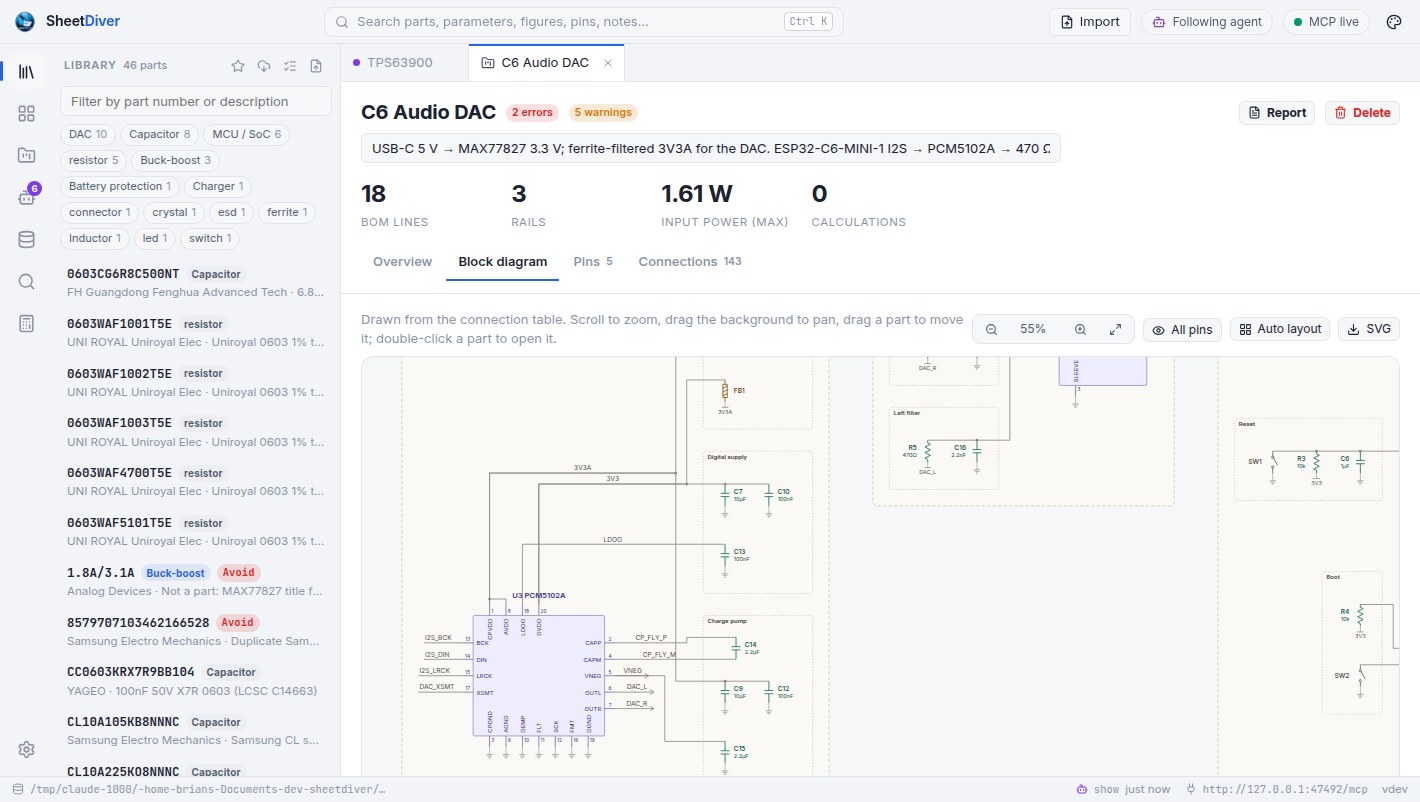This screenshot has width=1420, height=802.
Task: Toggle the Buck-boost 3 filter chip
Action: [x=175, y=160]
